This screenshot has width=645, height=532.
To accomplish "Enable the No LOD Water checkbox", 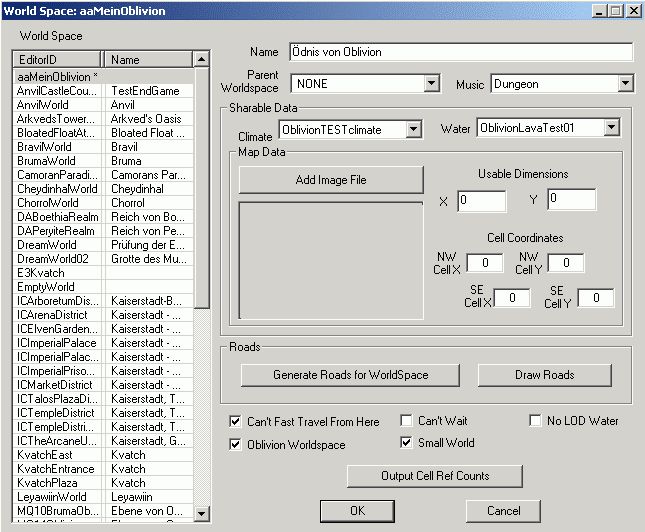I will click(535, 420).
